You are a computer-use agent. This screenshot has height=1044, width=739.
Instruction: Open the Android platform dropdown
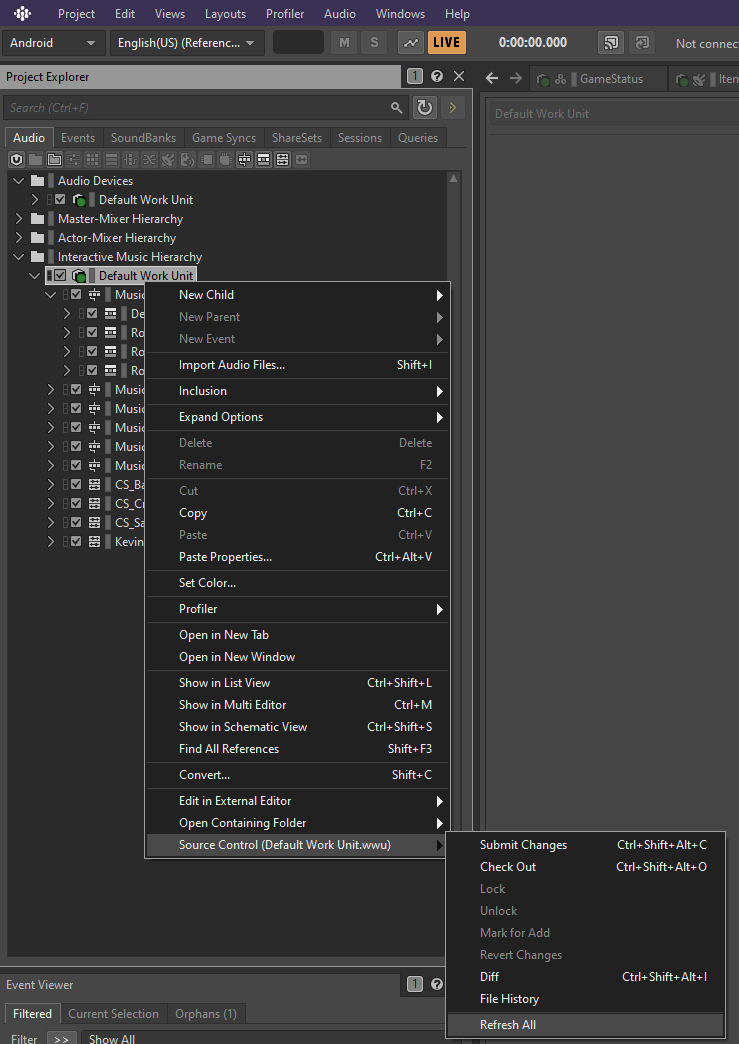coord(53,43)
